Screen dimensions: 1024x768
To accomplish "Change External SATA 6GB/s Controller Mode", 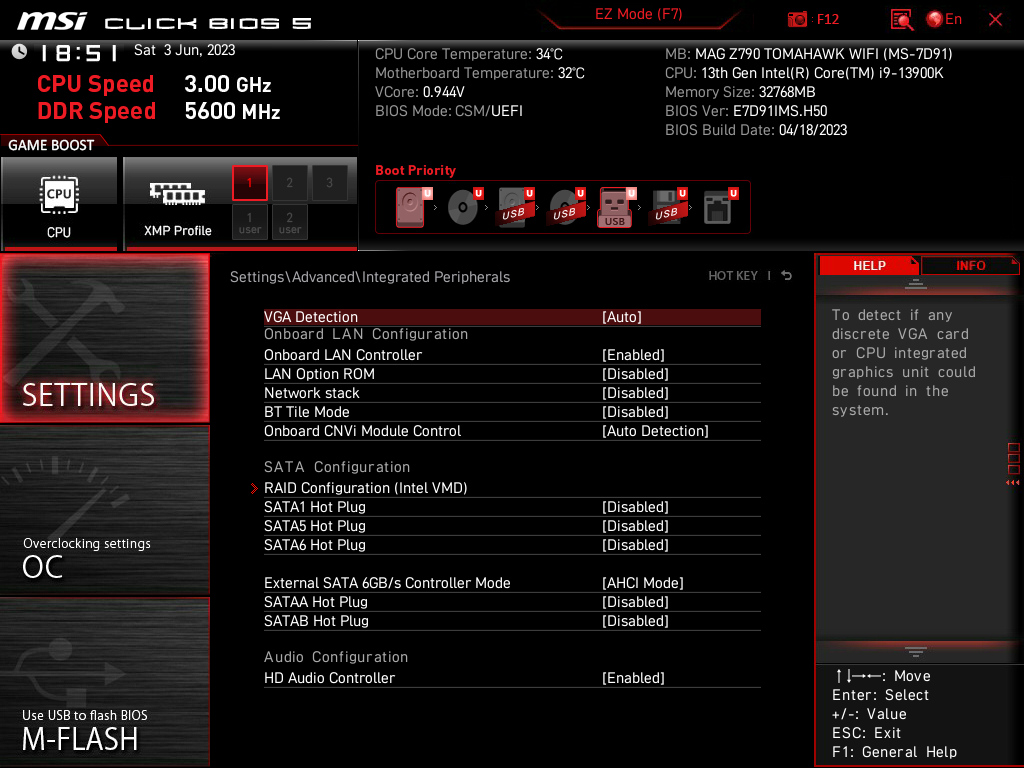I will (x=512, y=583).
